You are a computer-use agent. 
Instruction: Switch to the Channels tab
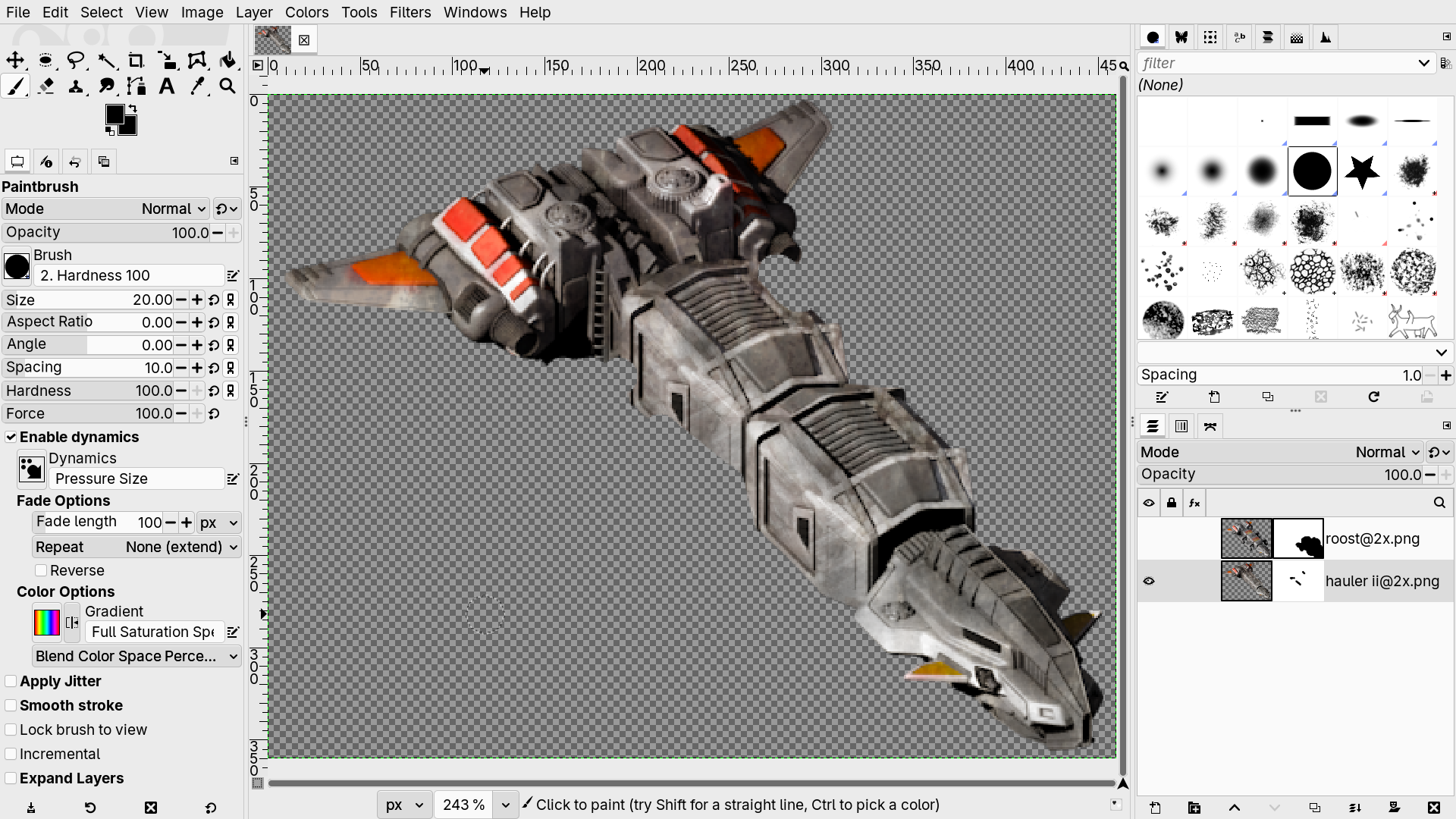1181,426
